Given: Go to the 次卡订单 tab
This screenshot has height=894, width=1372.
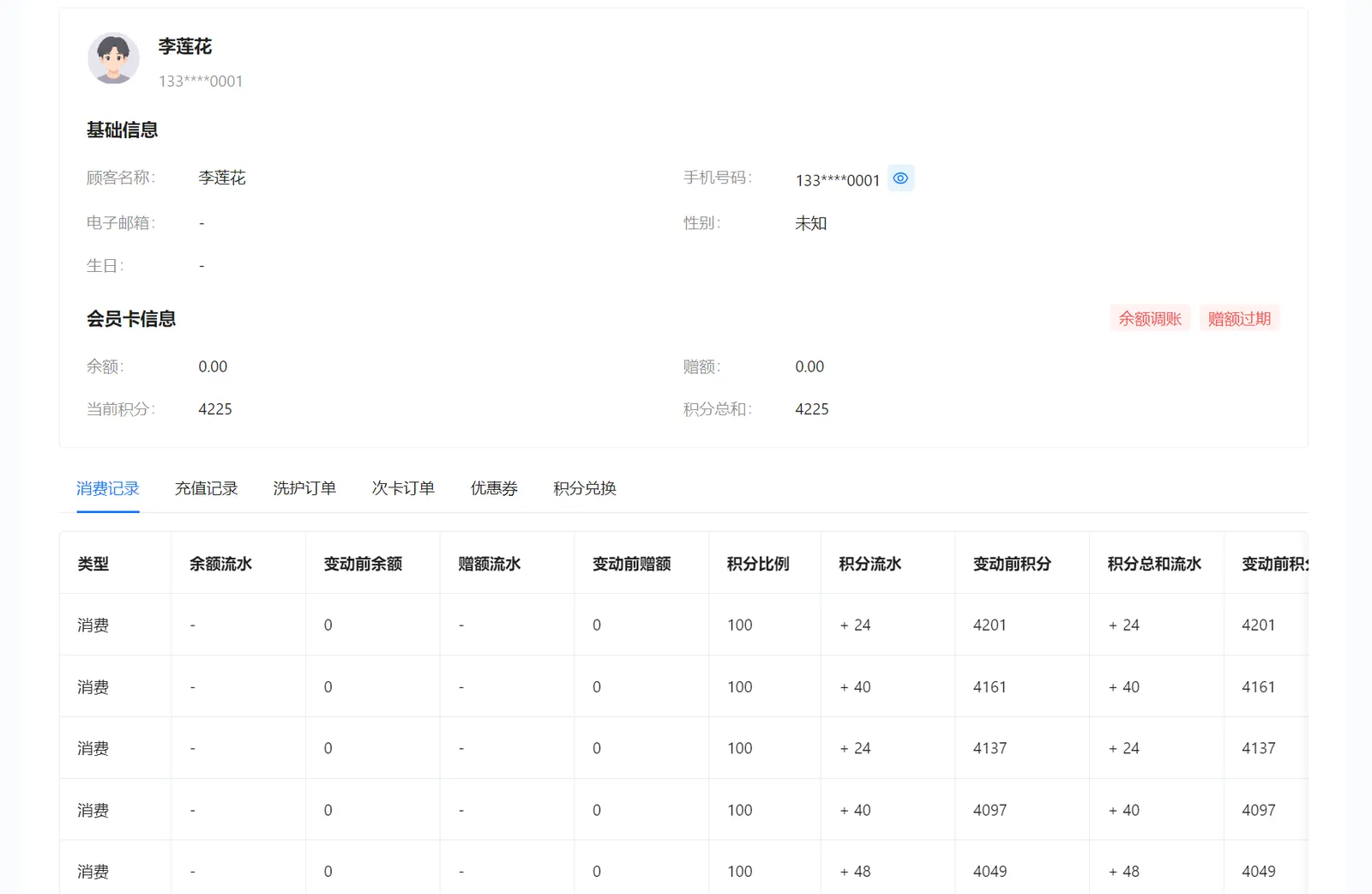Looking at the screenshot, I should (403, 488).
